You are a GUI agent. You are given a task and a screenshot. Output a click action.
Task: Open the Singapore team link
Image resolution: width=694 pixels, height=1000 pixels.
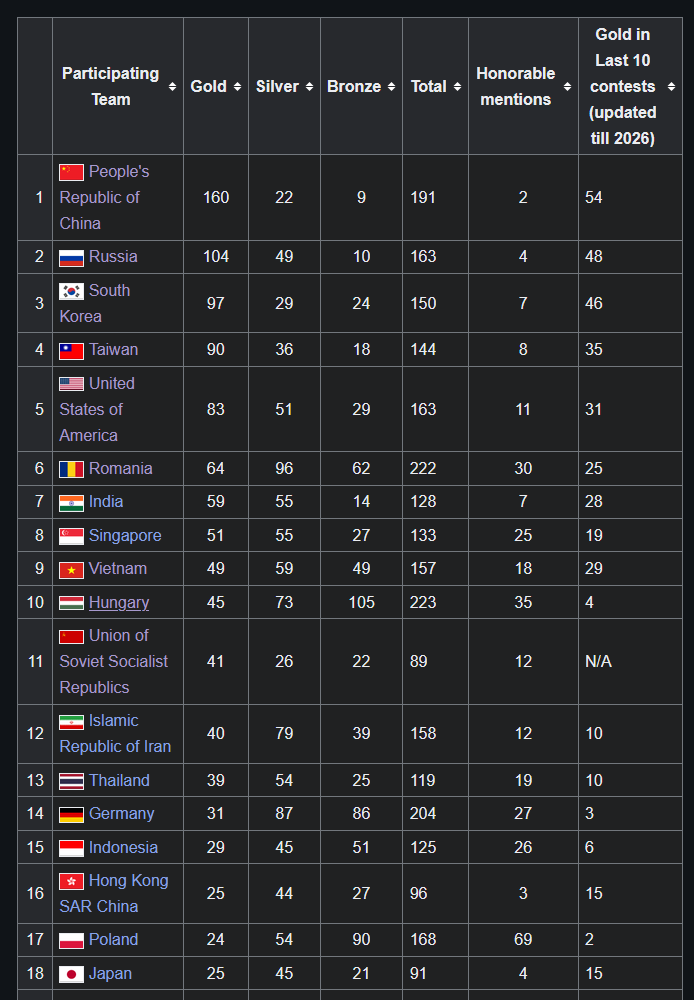pos(125,535)
